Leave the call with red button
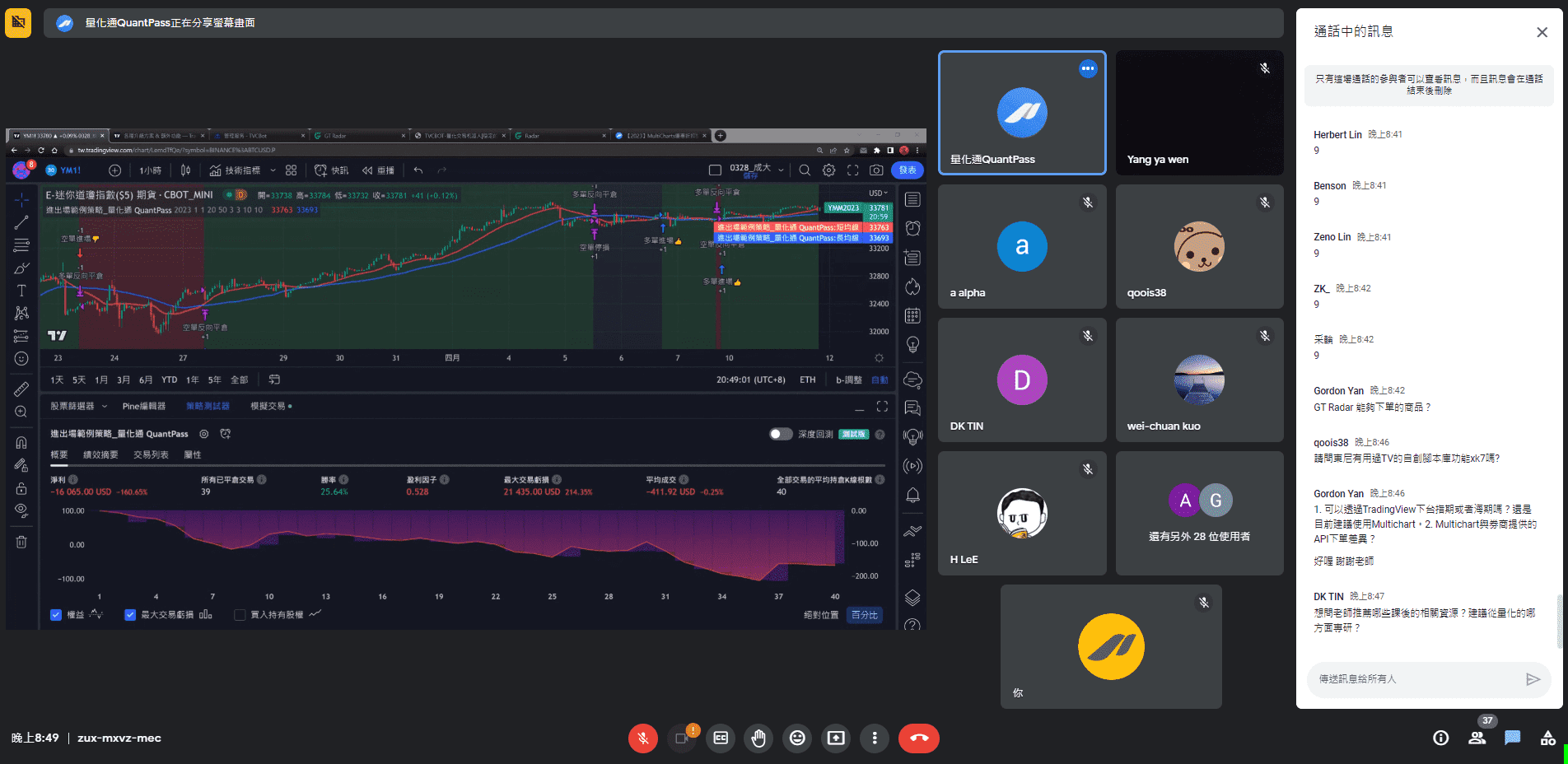The image size is (1568, 764). pyautogui.click(x=919, y=738)
